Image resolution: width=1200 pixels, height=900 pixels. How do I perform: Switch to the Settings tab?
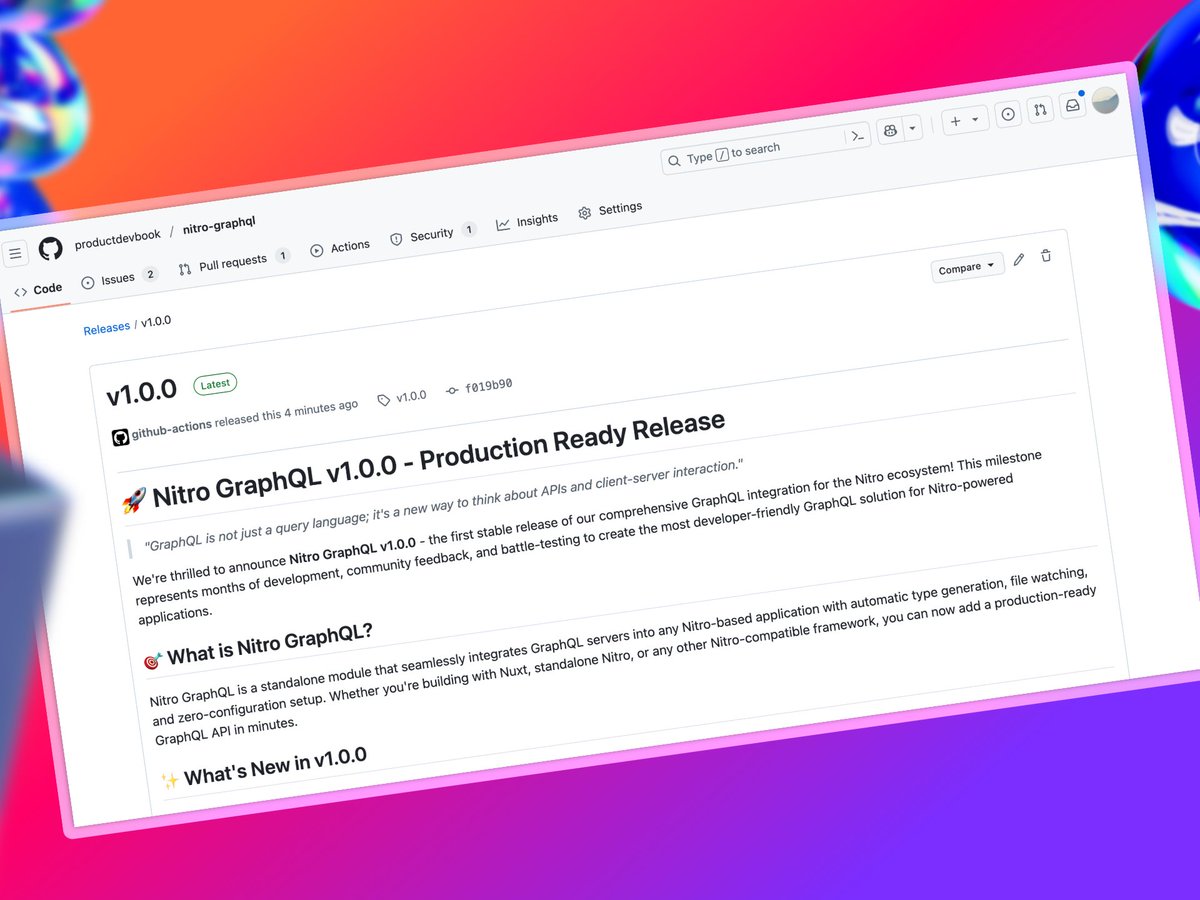click(610, 210)
